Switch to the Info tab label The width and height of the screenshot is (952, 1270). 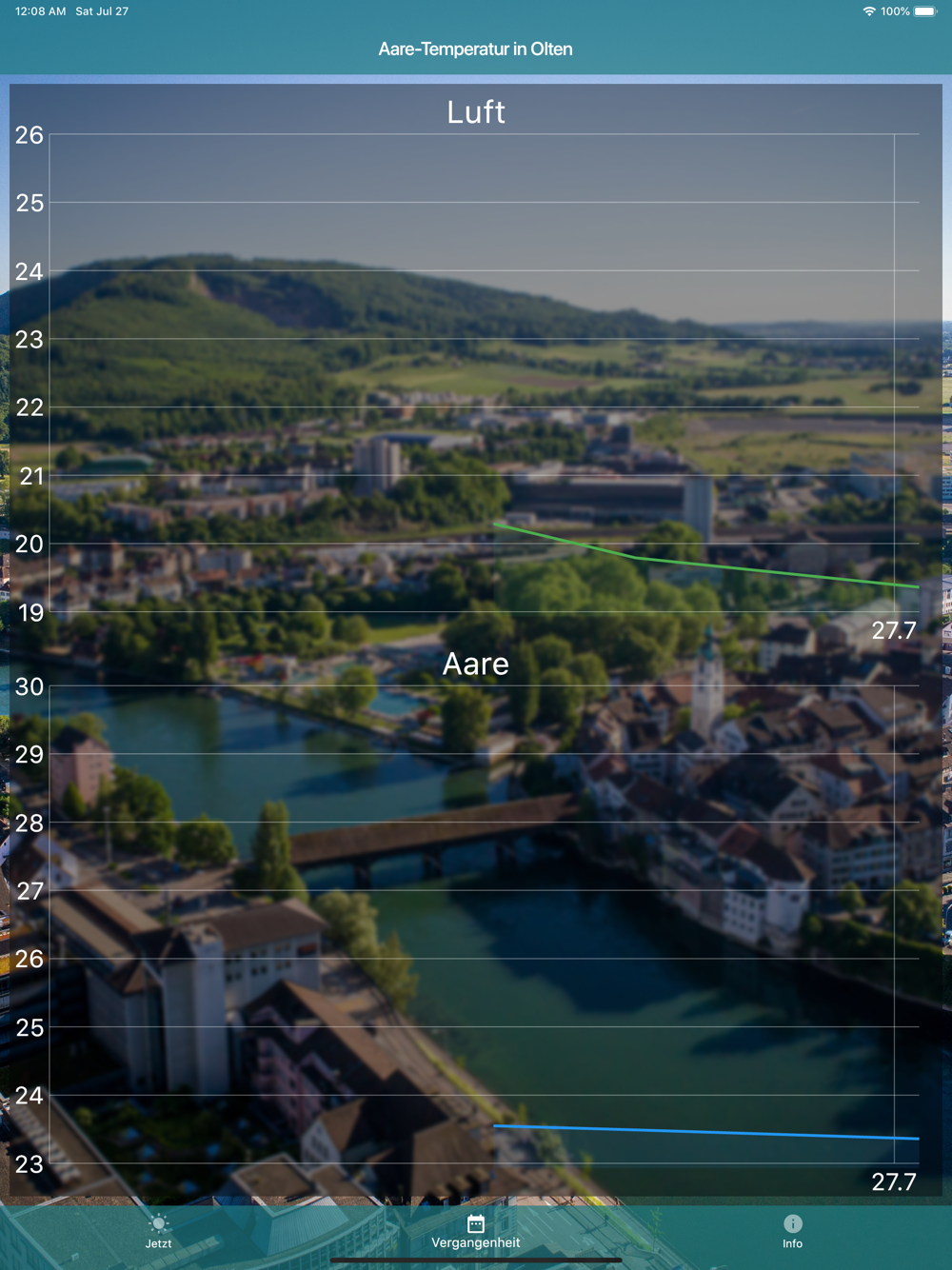click(x=793, y=1243)
